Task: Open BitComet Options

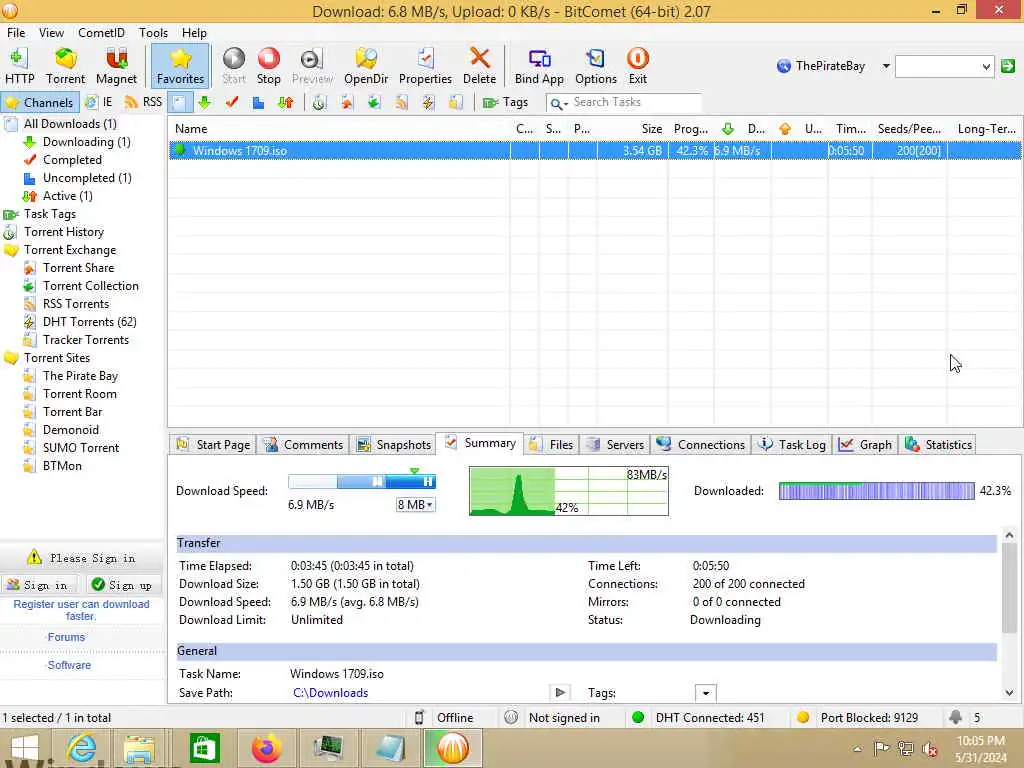Action: point(596,65)
